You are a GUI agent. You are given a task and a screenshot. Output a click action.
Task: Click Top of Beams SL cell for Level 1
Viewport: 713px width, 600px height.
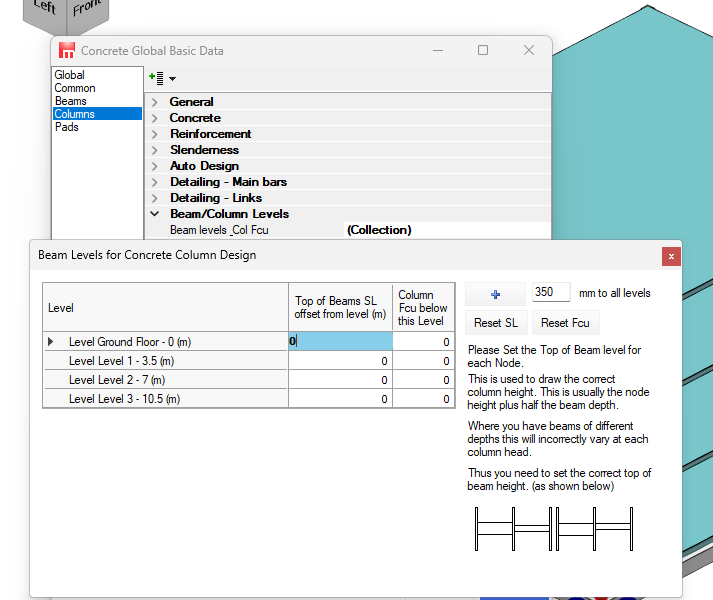click(x=340, y=361)
